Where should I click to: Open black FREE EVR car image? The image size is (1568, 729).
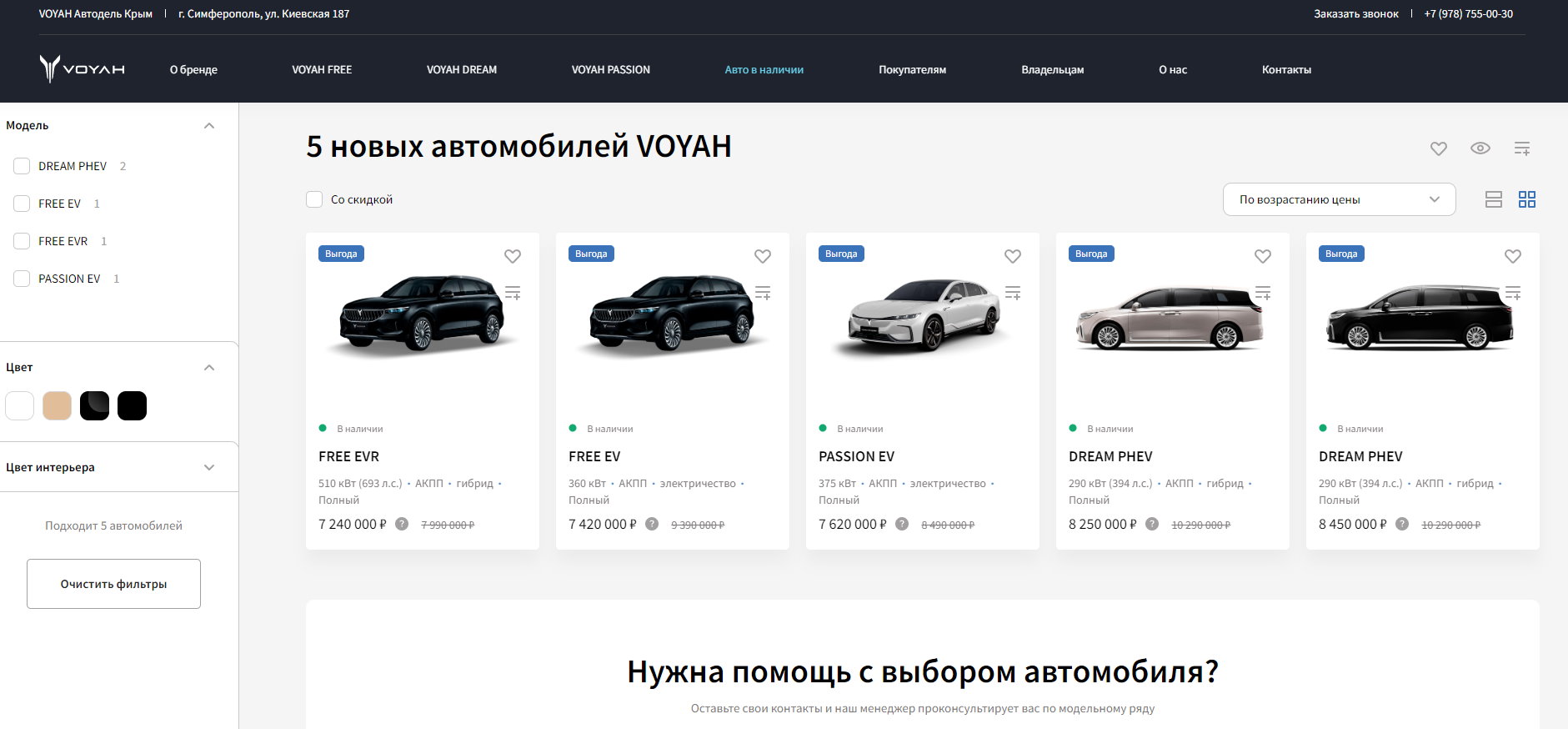coord(422,315)
